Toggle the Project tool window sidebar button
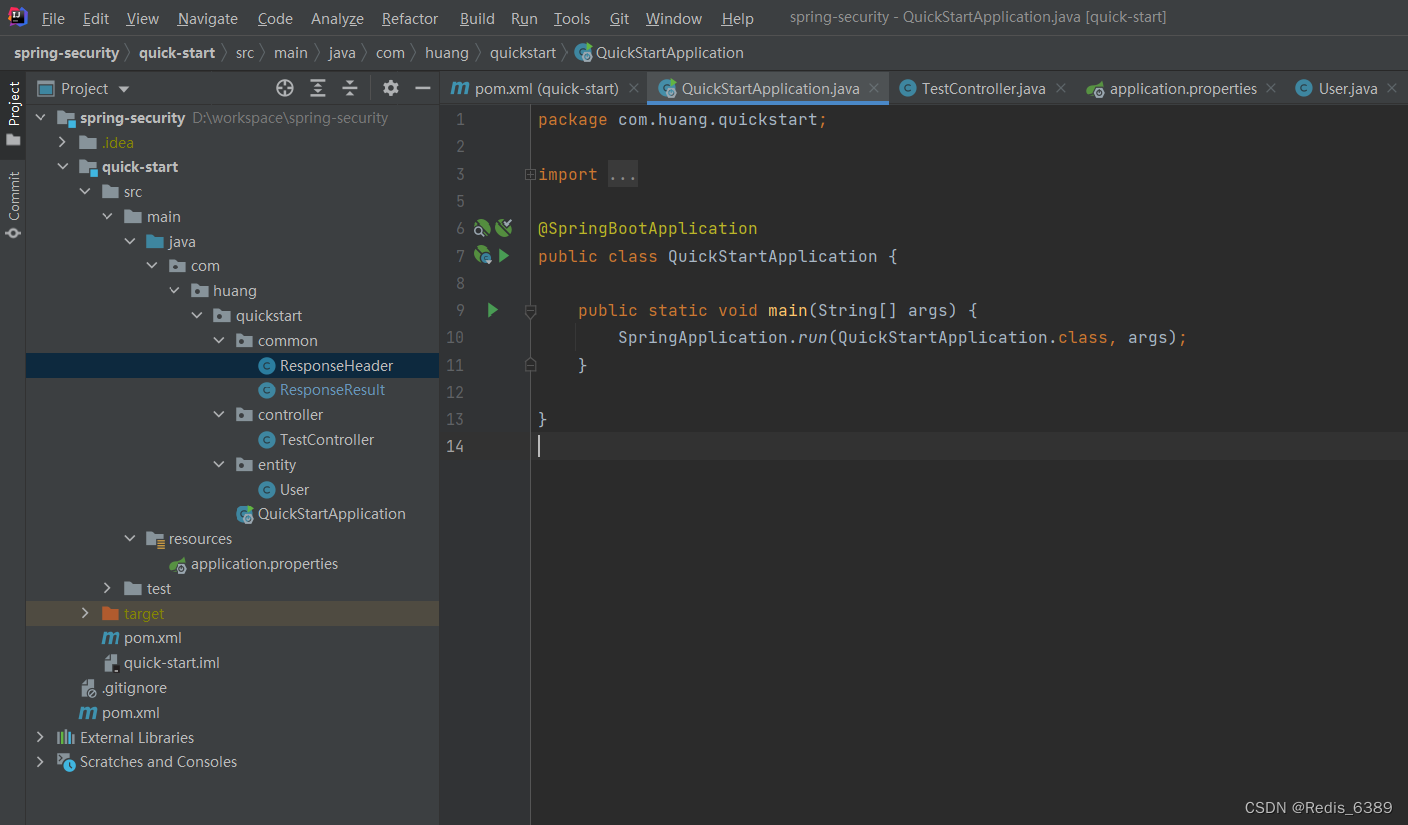This screenshot has height=825, width=1408. coord(13,114)
